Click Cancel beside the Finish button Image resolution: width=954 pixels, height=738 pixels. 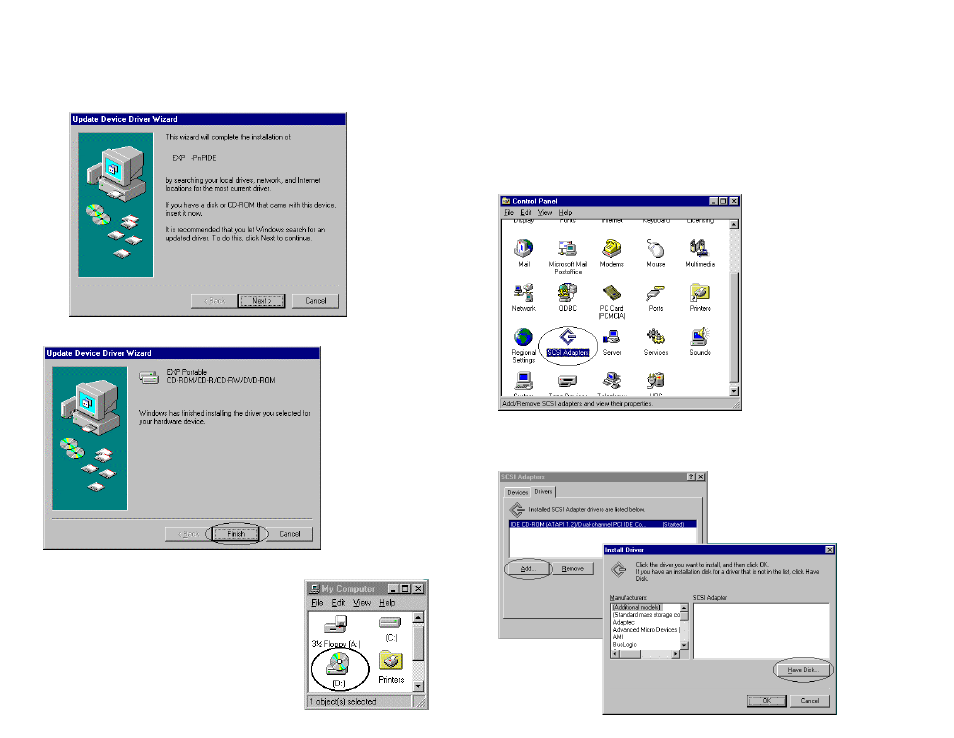tap(290, 534)
